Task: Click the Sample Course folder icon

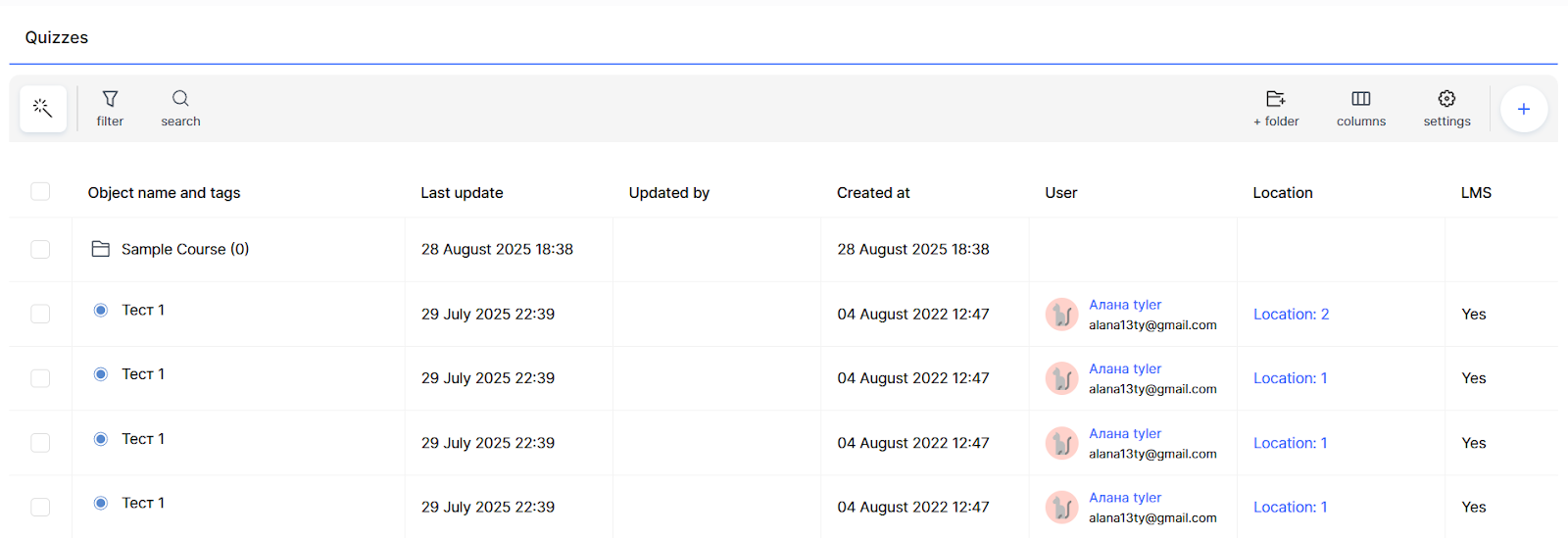Action: (x=100, y=249)
